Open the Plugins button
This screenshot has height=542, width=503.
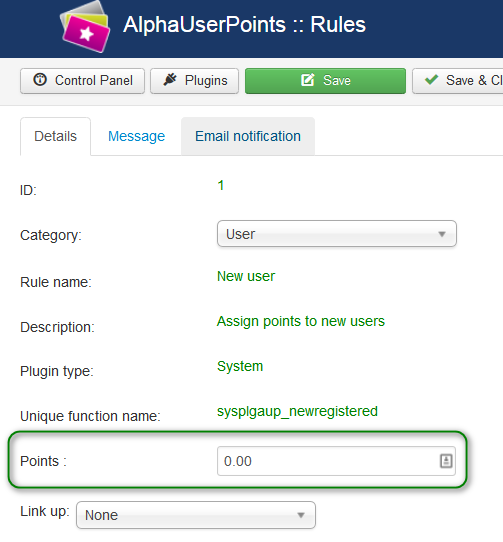coord(194,81)
